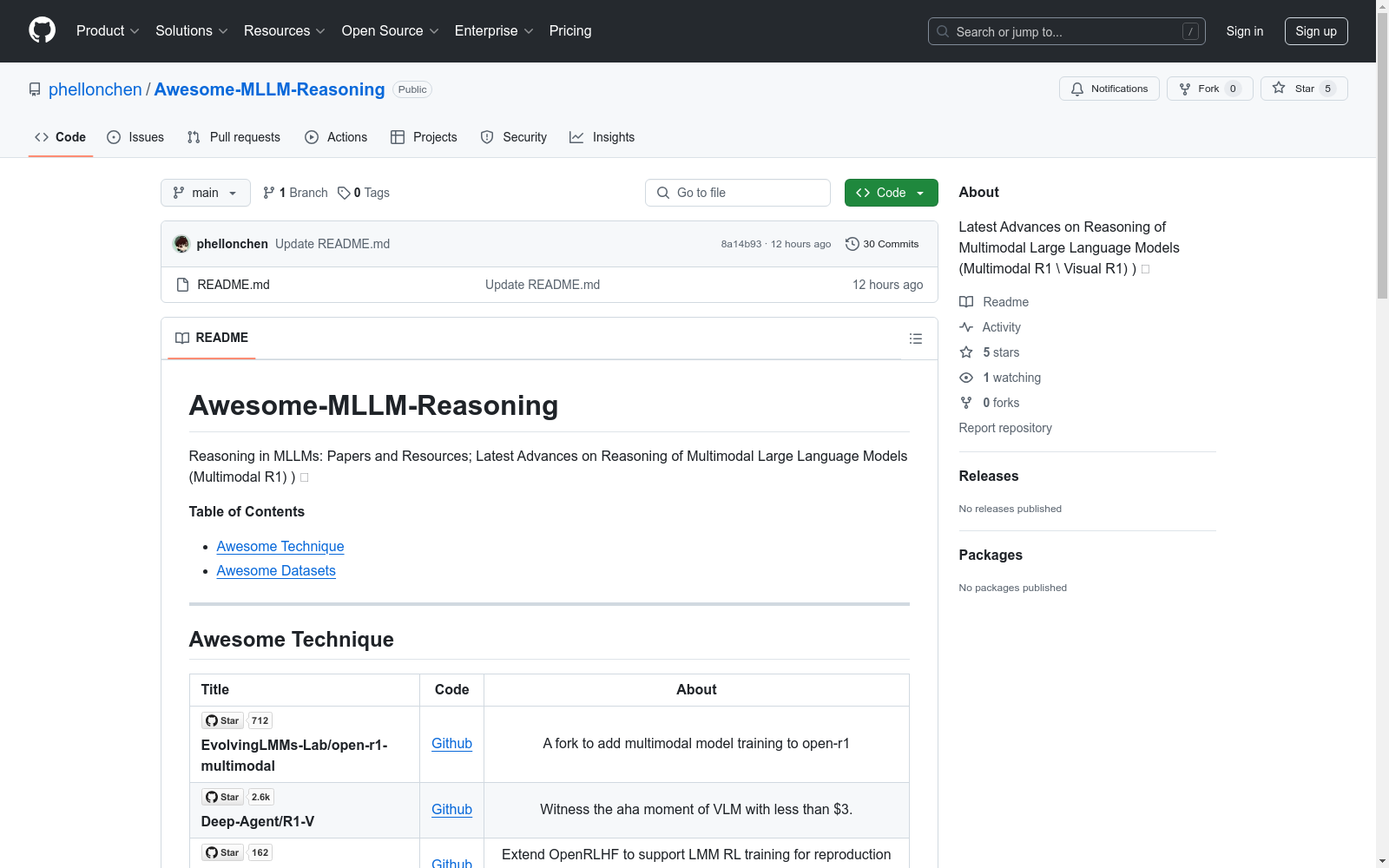
Task: Expand the Open Source menu
Action: 391,30
